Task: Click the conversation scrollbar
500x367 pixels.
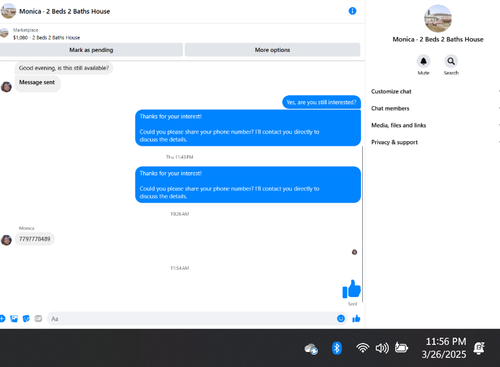Action: [x=362, y=223]
